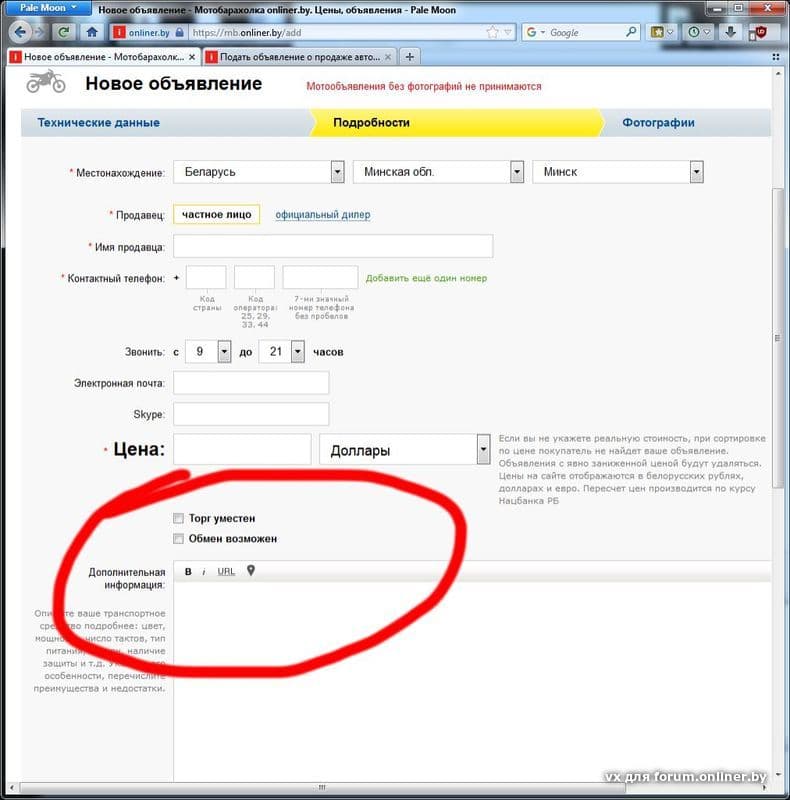Reload the page with the refresh icon

click(64, 32)
